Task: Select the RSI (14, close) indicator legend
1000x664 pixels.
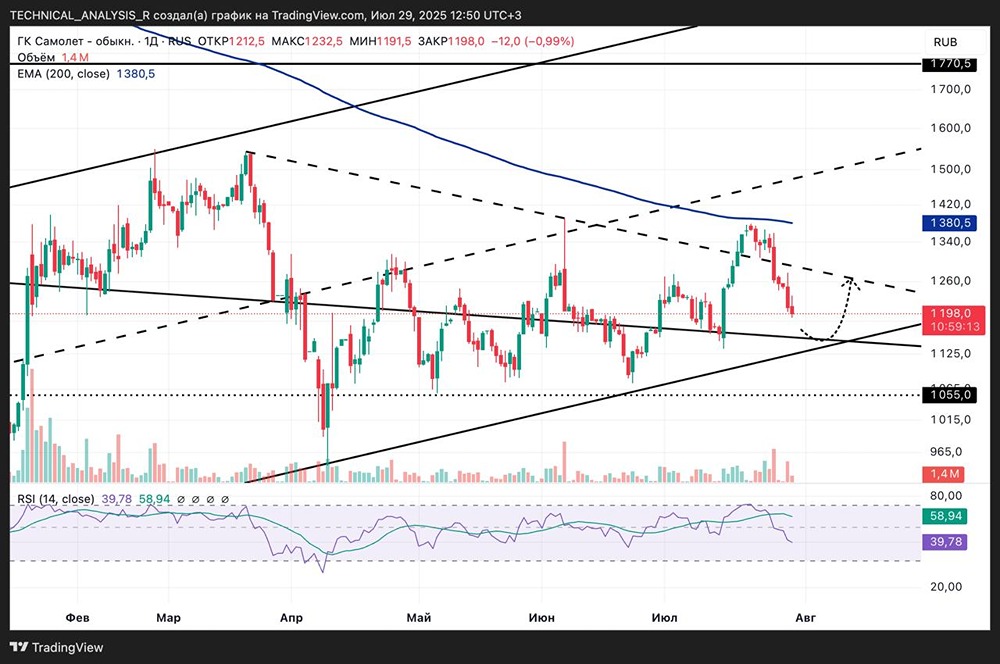Action: [x=55, y=499]
